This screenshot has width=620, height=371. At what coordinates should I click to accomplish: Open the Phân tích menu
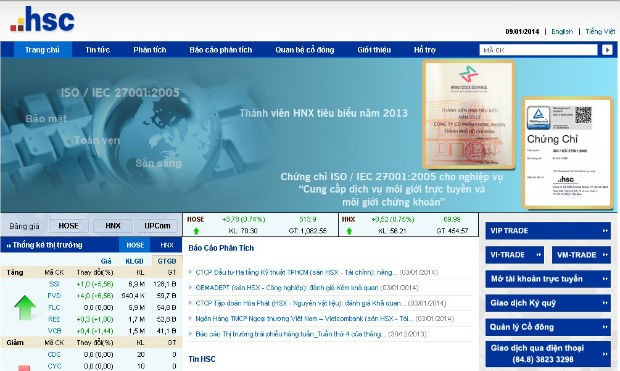(x=149, y=50)
